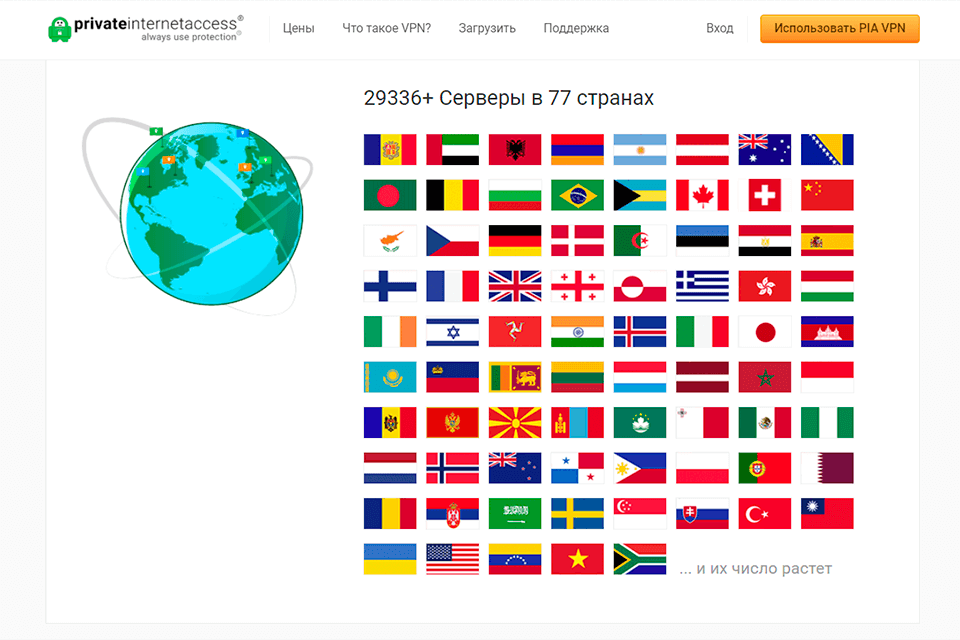
Task: Select the Cambodia flag
Action: [827, 331]
